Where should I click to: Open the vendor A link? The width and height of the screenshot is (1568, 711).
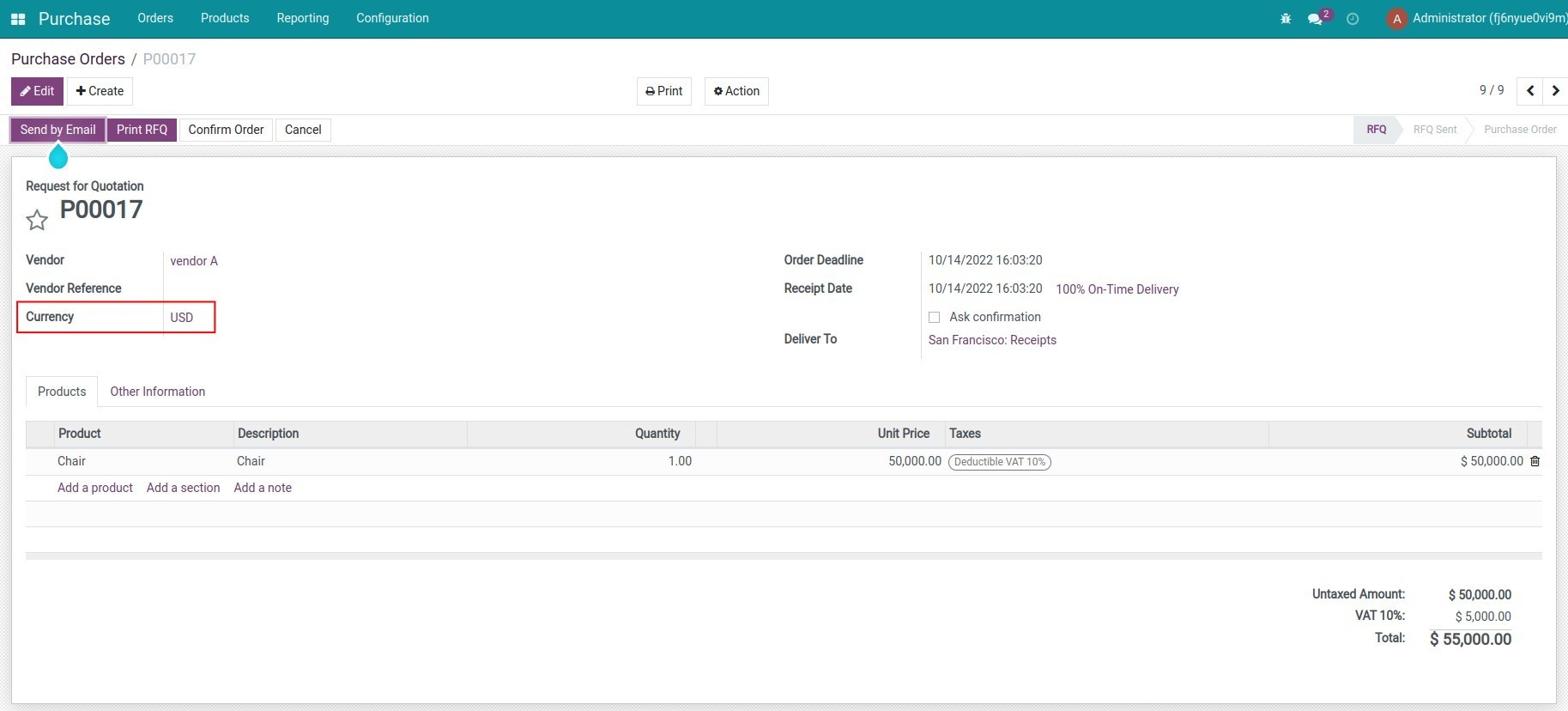point(194,261)
